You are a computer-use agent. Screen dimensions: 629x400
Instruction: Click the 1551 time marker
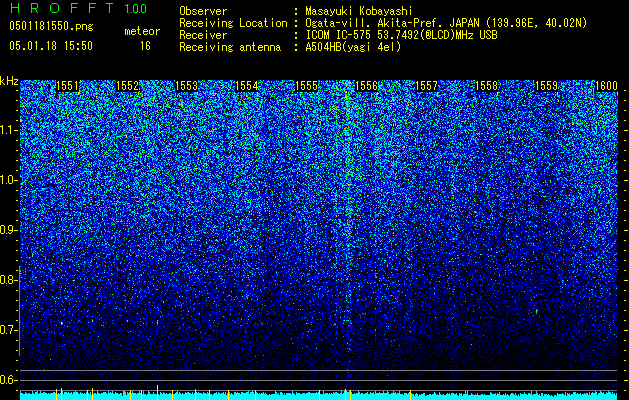click(x=68, y=86)
